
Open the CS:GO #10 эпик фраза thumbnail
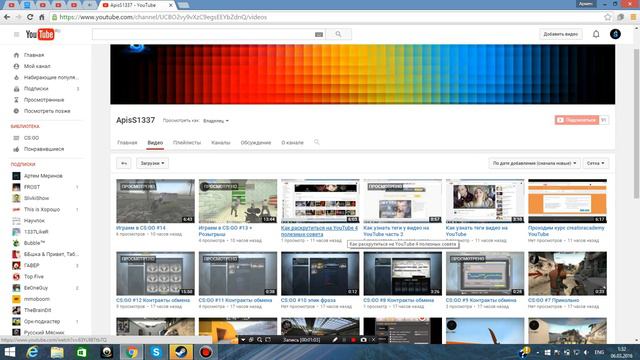(x=320, y=273)
